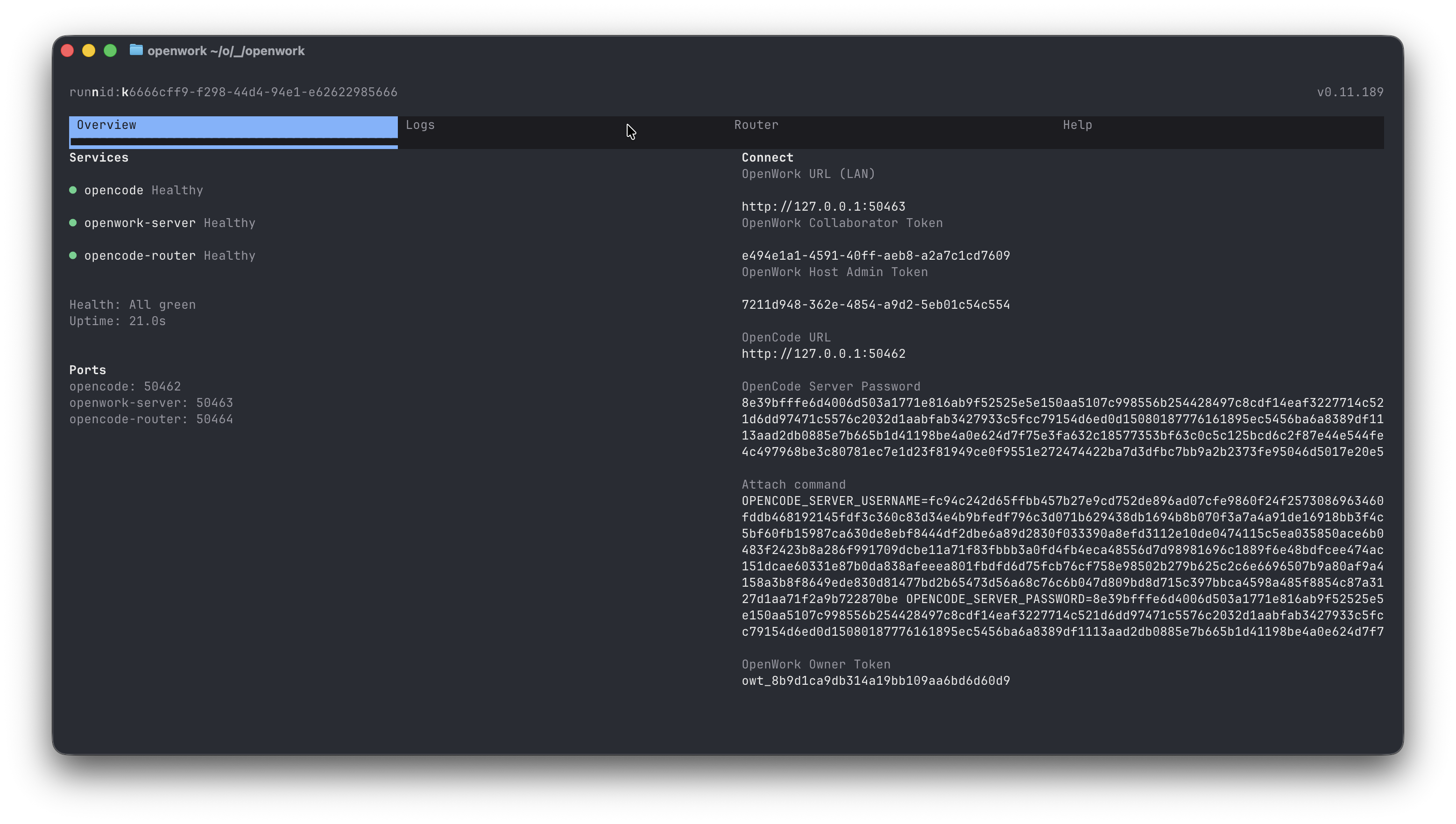Click the folder icon in the title bar
This screenshot has height=824, width=1456.
pyautogui.click(x=136, y=50)
